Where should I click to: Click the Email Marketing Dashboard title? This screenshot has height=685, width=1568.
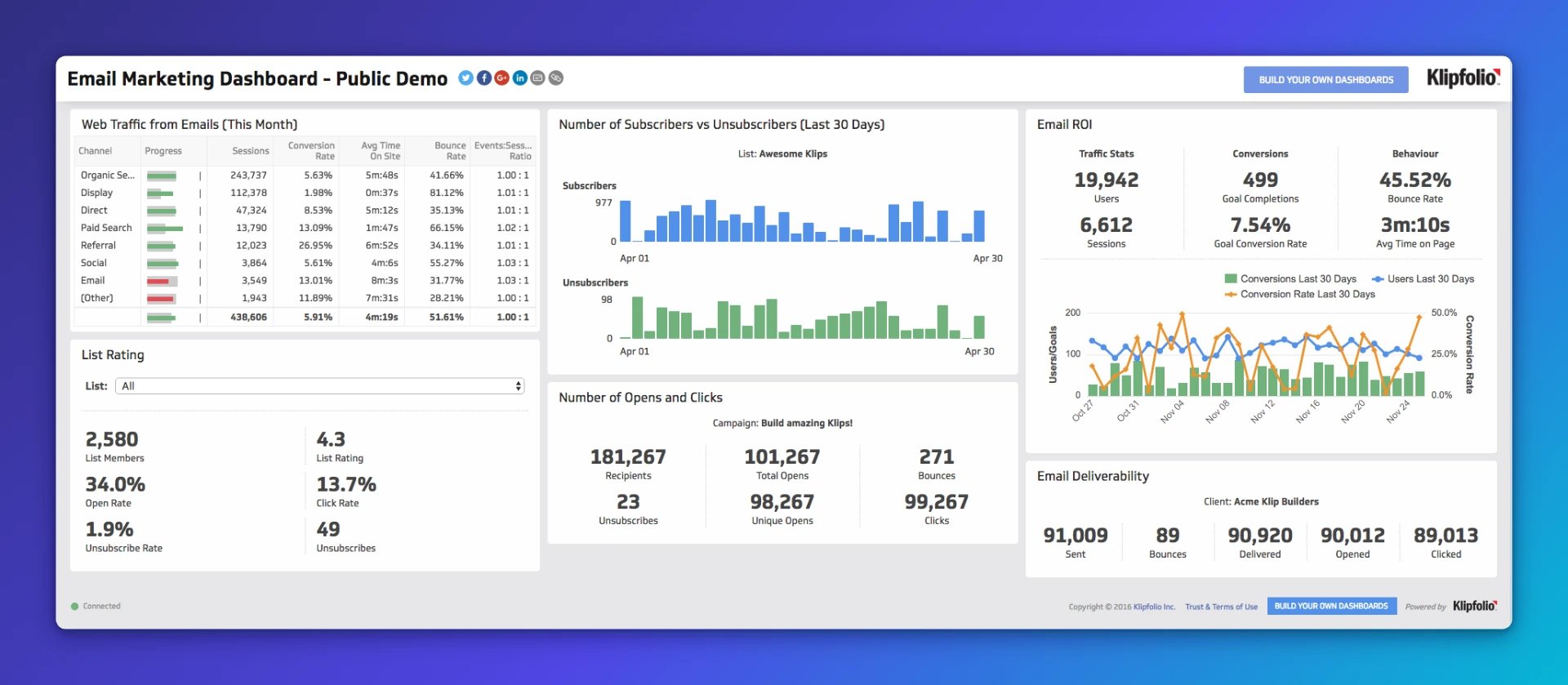257,78
